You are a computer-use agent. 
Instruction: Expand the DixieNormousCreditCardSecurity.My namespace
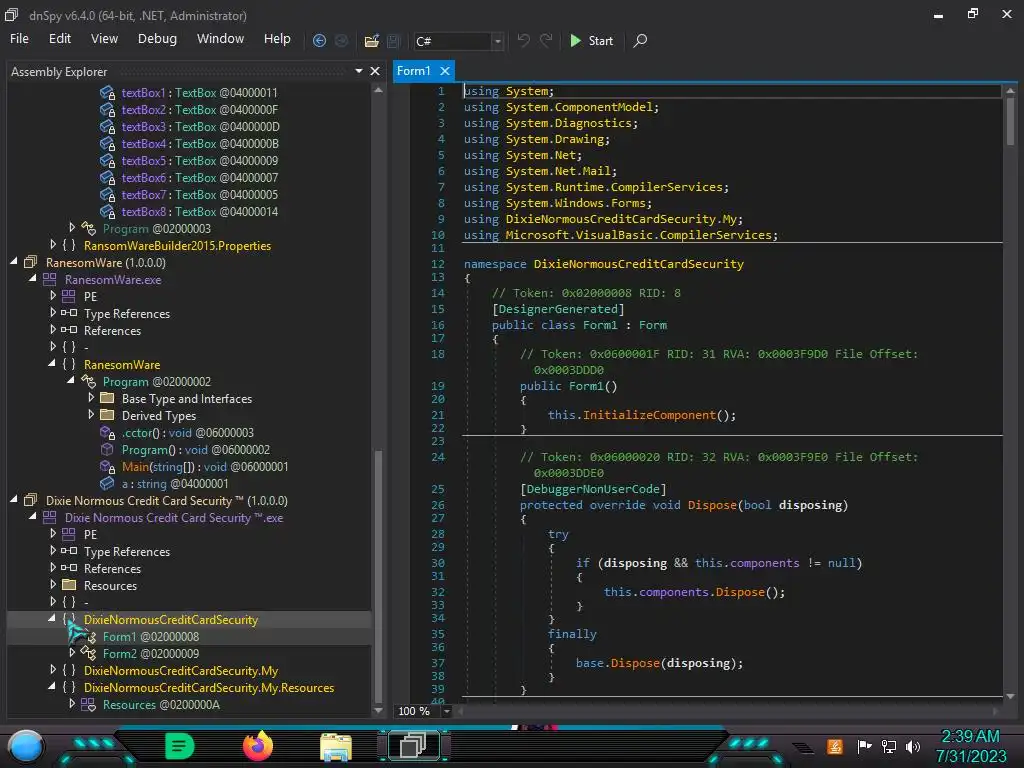point(53,669)
